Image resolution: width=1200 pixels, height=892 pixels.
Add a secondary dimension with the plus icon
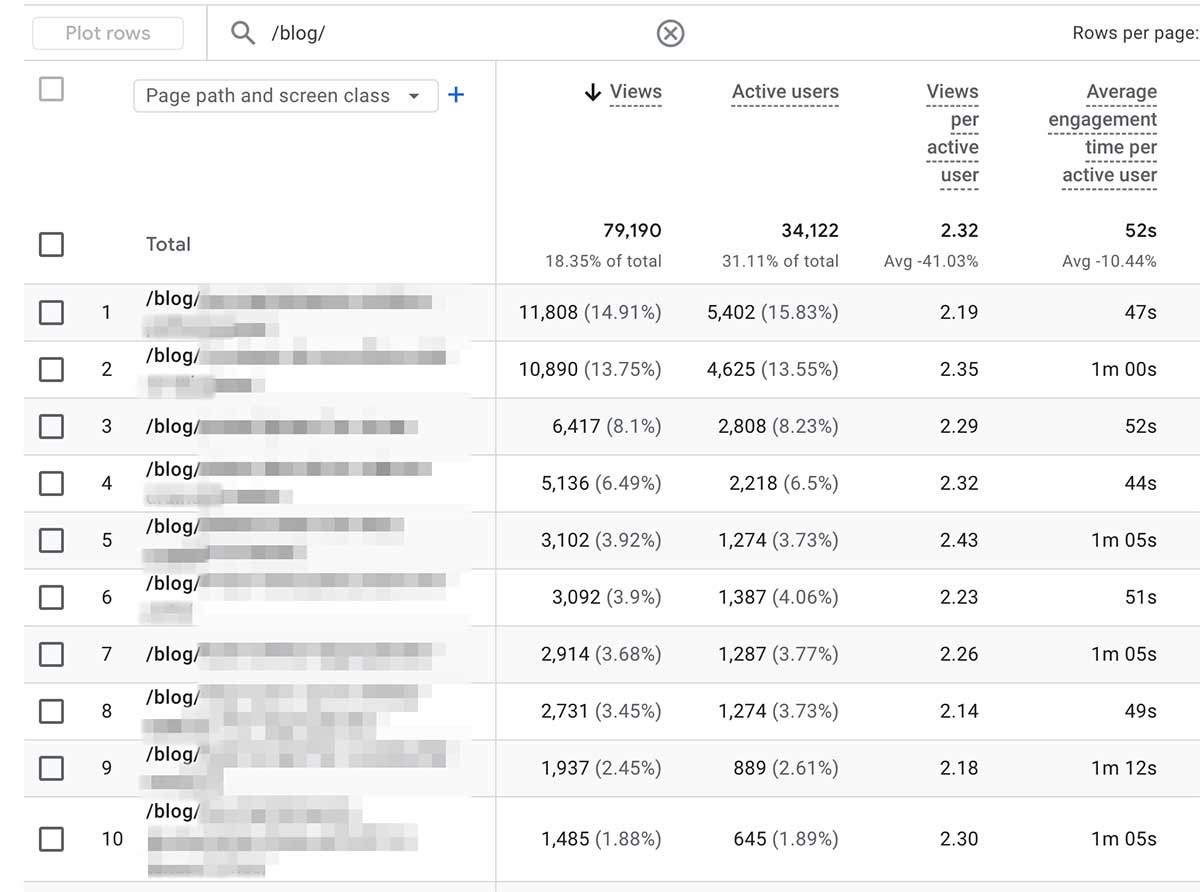pos(456,95)
